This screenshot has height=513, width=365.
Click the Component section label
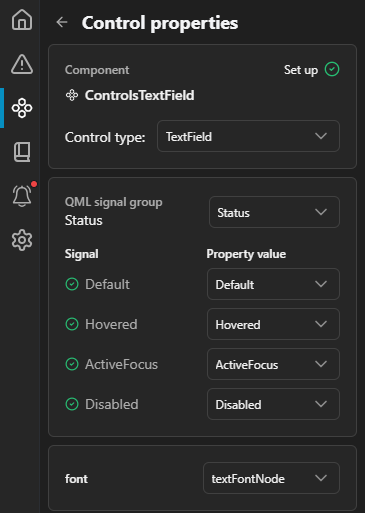point(97,70)
